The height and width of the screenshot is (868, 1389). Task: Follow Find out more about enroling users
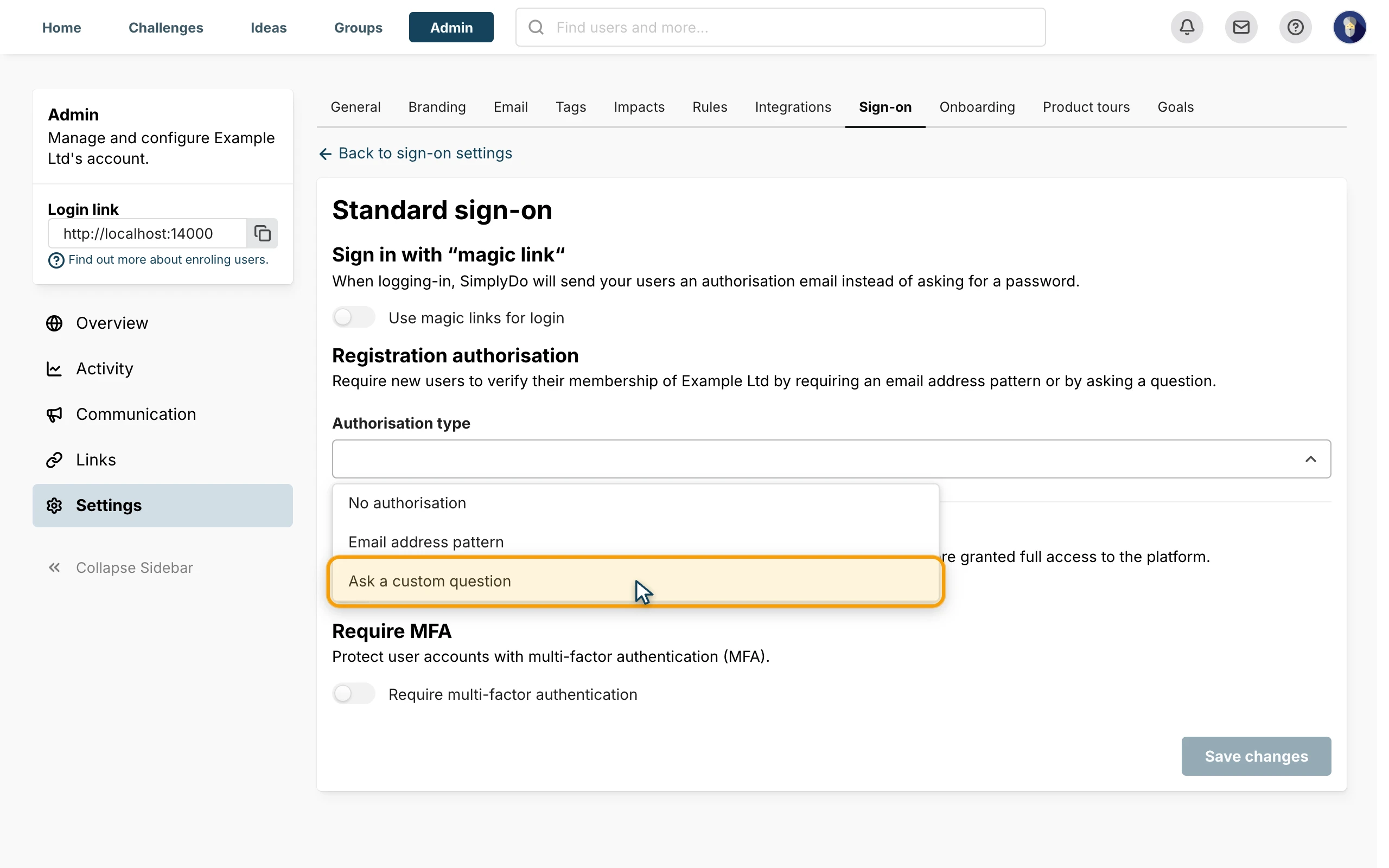(x=168, y=259)
